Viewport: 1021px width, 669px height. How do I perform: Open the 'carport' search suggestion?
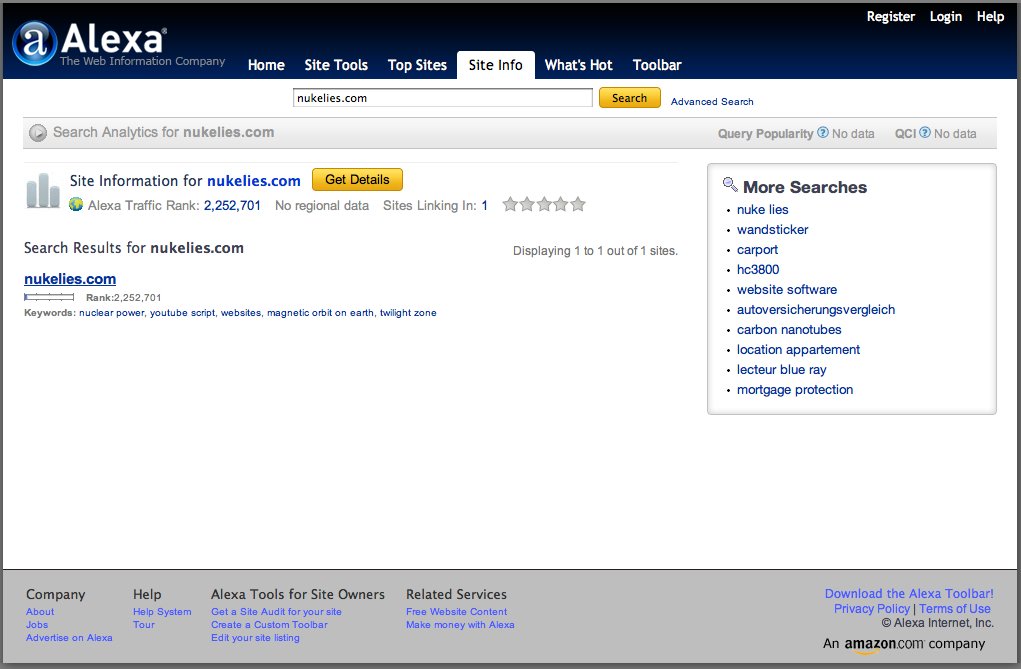[x=757, y=249]
